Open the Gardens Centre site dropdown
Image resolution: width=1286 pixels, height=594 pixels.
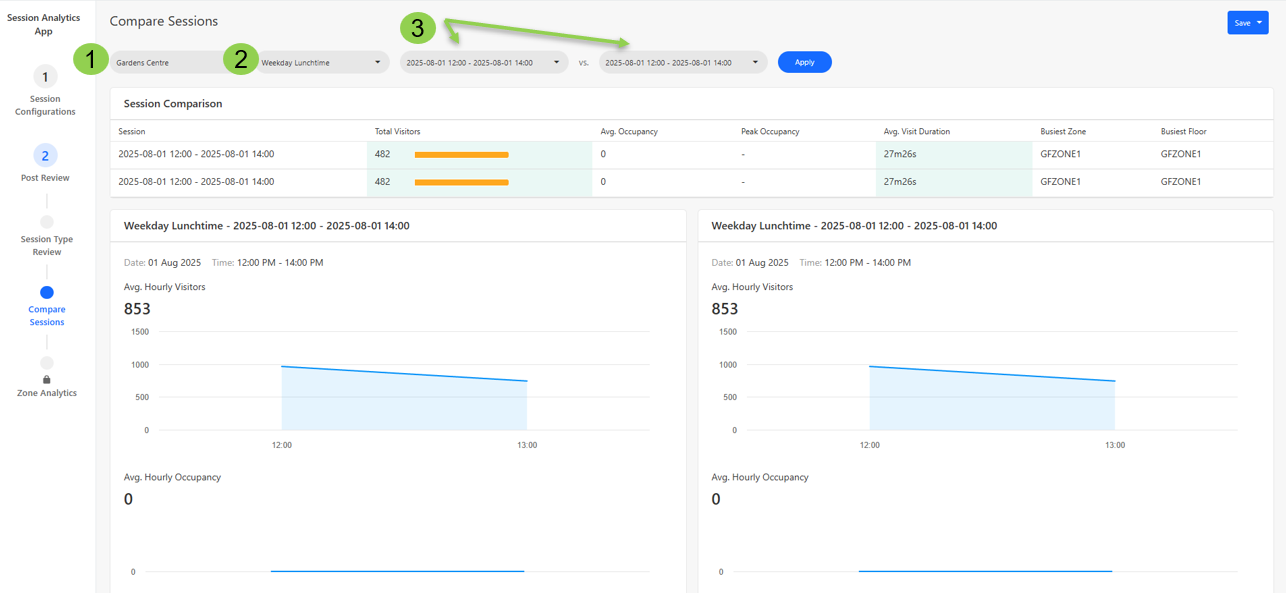170,63
